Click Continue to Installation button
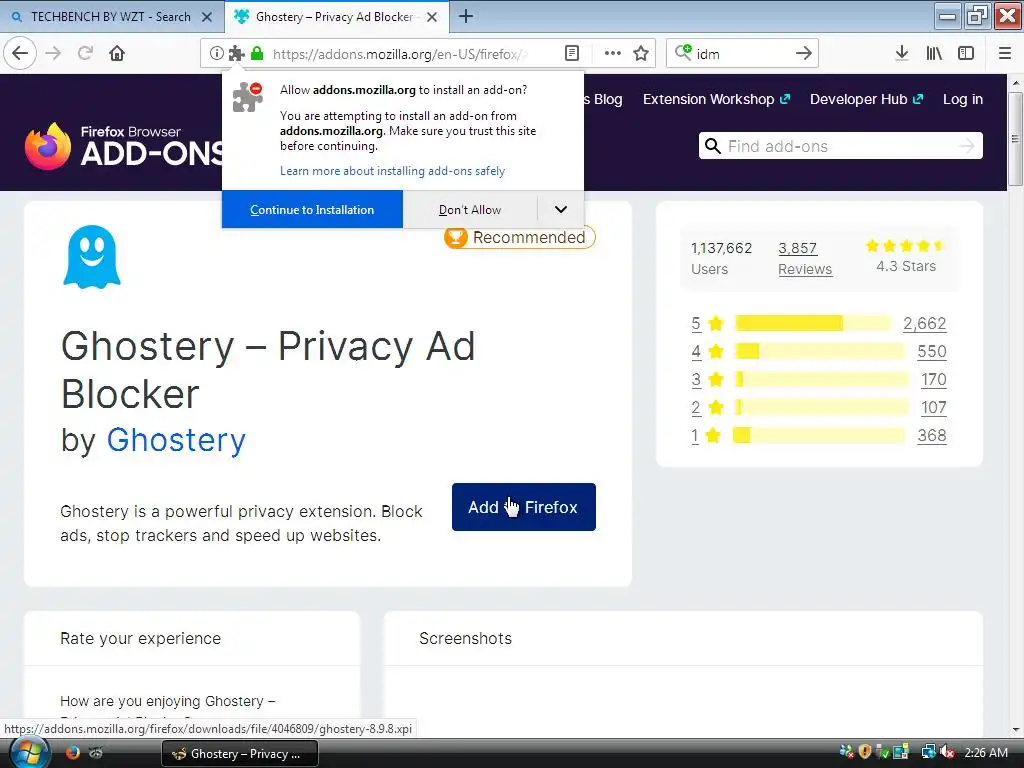 click(312, 210)
